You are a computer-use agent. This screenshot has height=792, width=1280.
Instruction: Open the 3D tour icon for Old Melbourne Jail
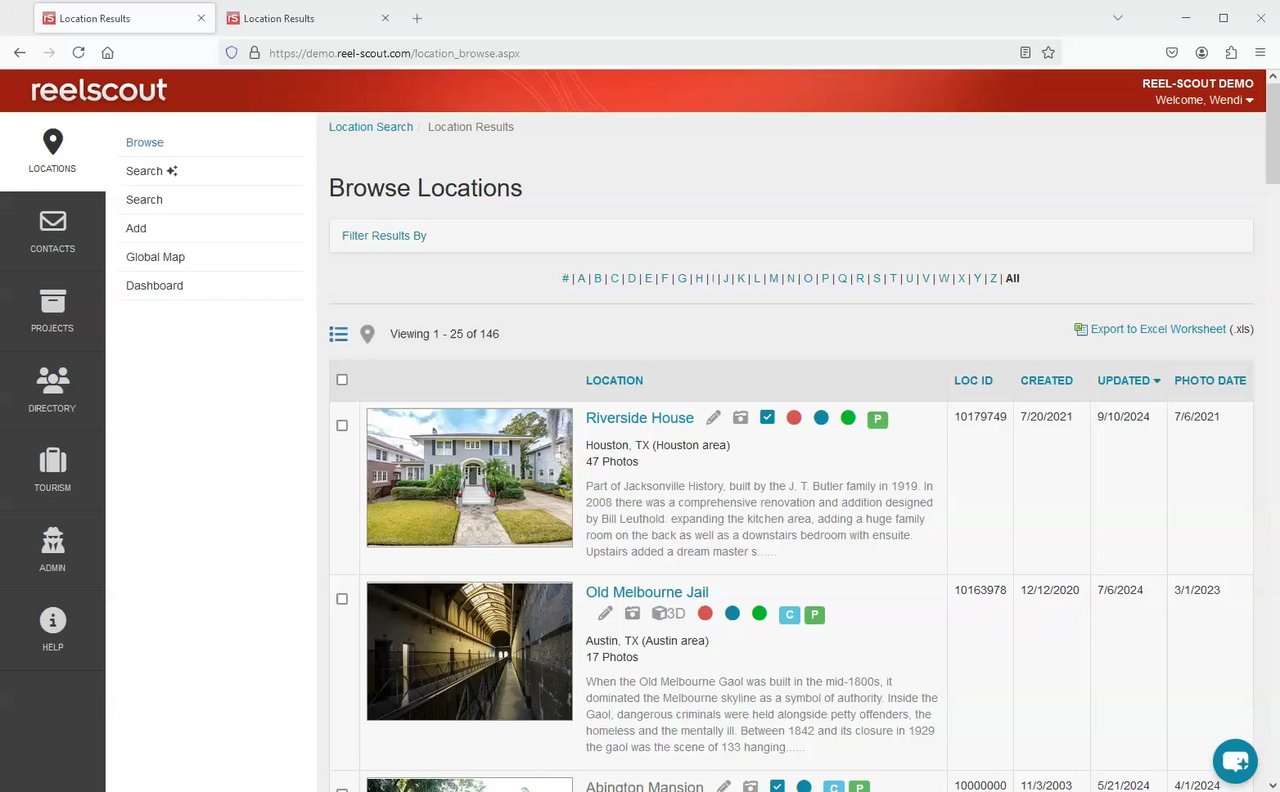coord(668,613)
